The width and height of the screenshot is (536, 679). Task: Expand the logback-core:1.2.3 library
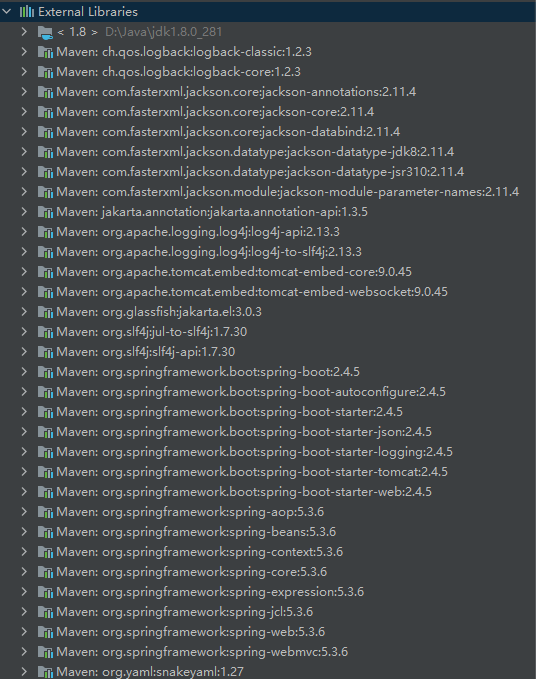coord(24,71)
